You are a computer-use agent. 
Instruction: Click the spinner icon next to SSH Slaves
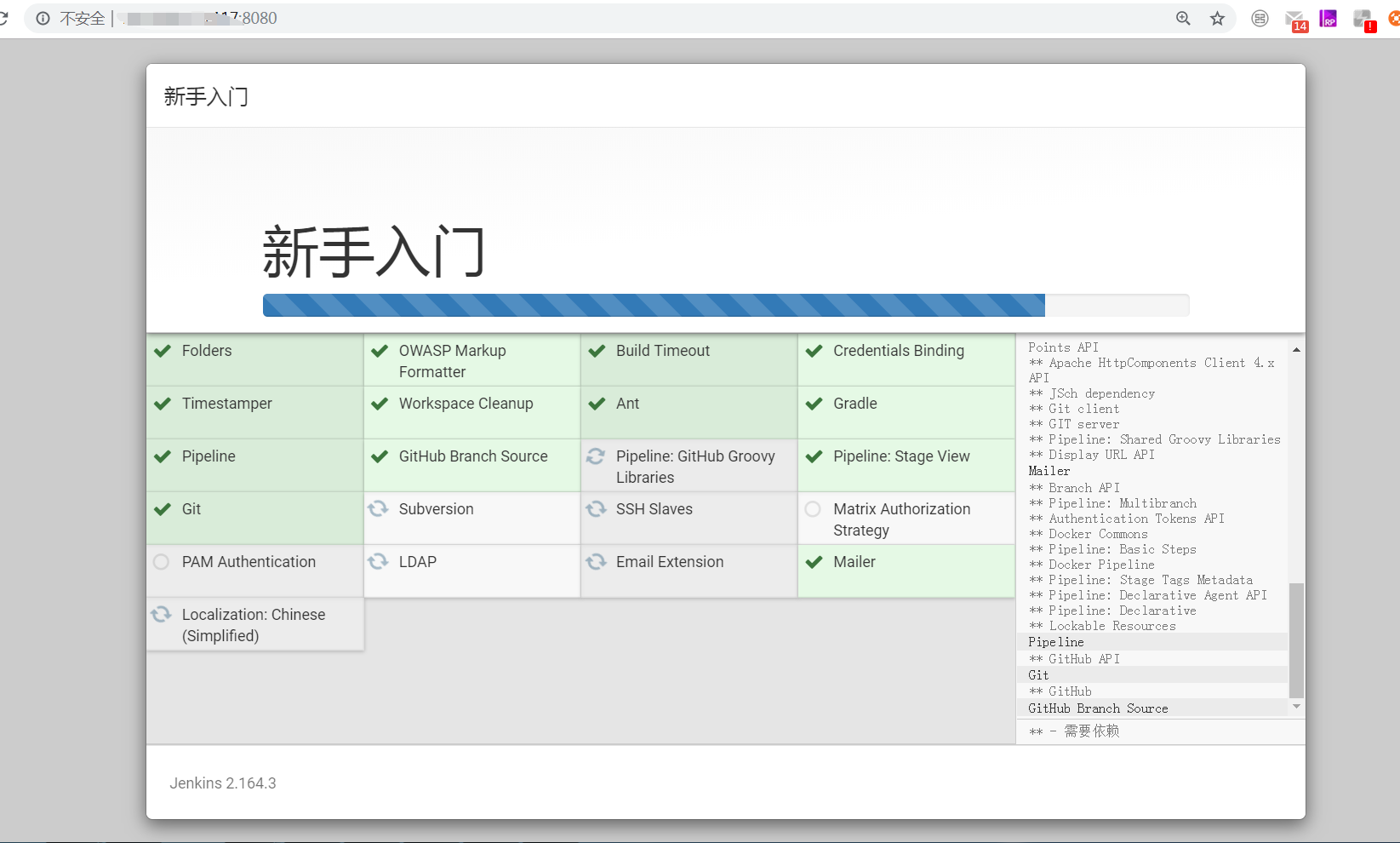click(596, 508)
